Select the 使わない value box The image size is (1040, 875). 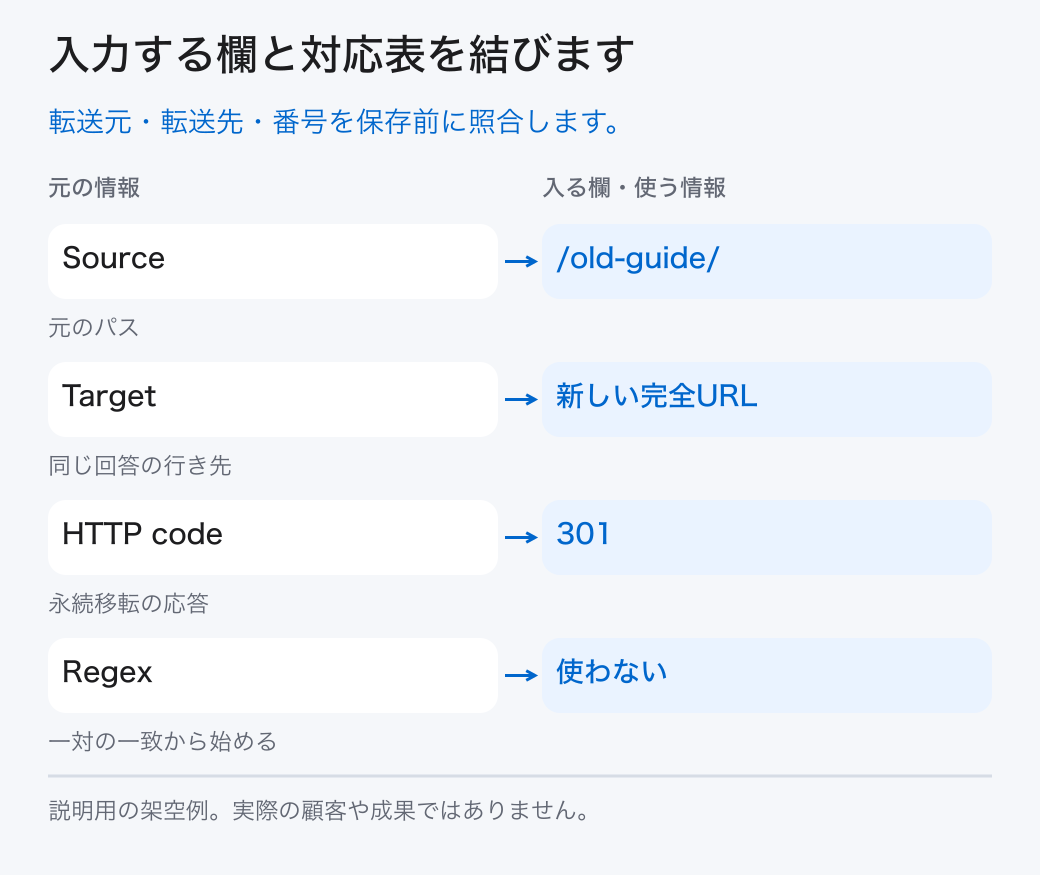[767, 675]
